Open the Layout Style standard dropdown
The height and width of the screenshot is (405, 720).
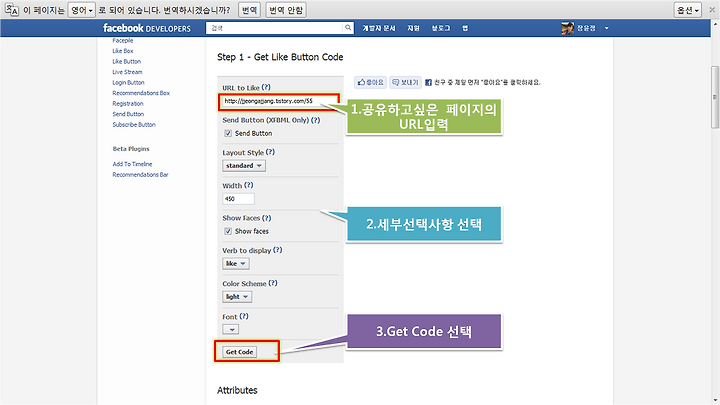tap(244, 166)
